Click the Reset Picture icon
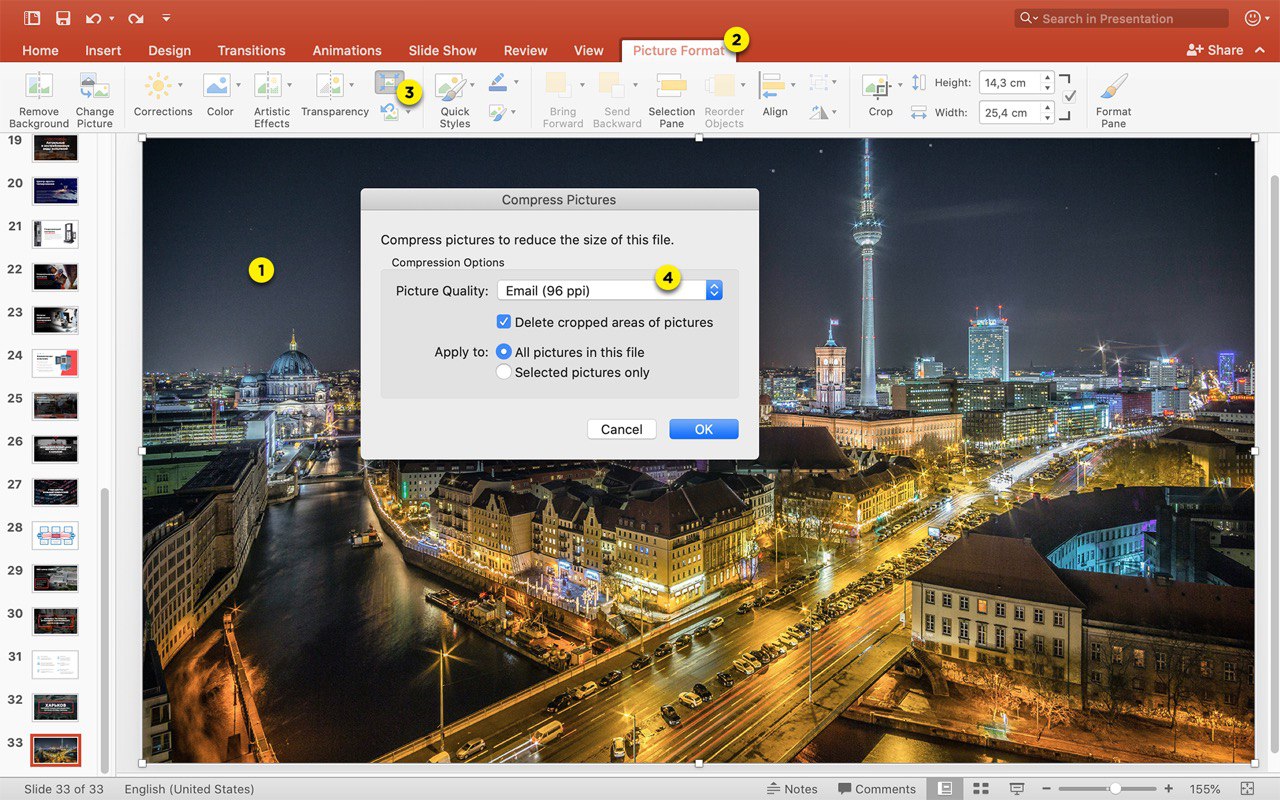The width and height of the screenshot is (1280, 800). click(x=389, y=112)
